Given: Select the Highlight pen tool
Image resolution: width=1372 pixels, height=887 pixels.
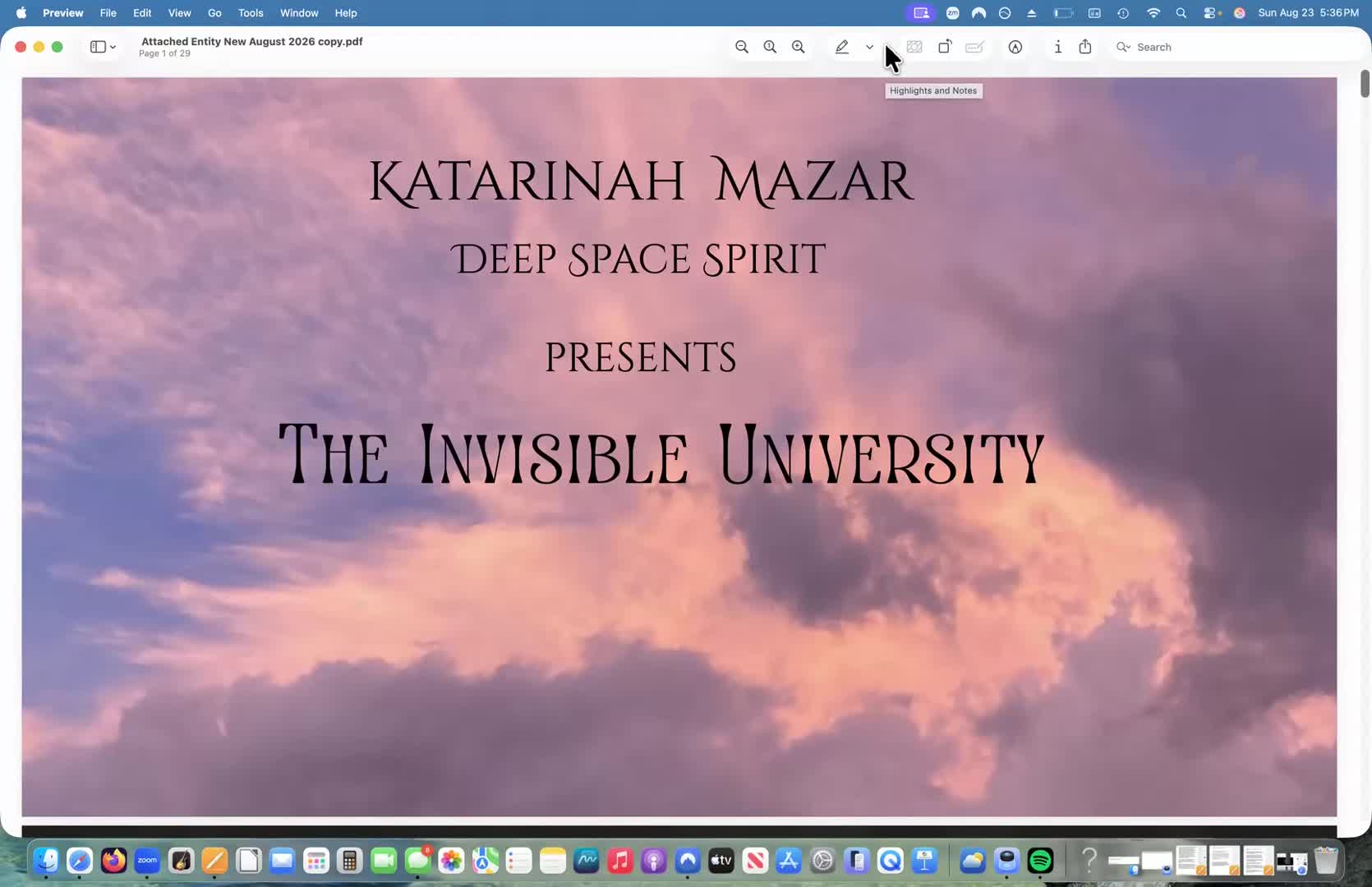Looking at the screenshot, I should click(x=842, y=47).
